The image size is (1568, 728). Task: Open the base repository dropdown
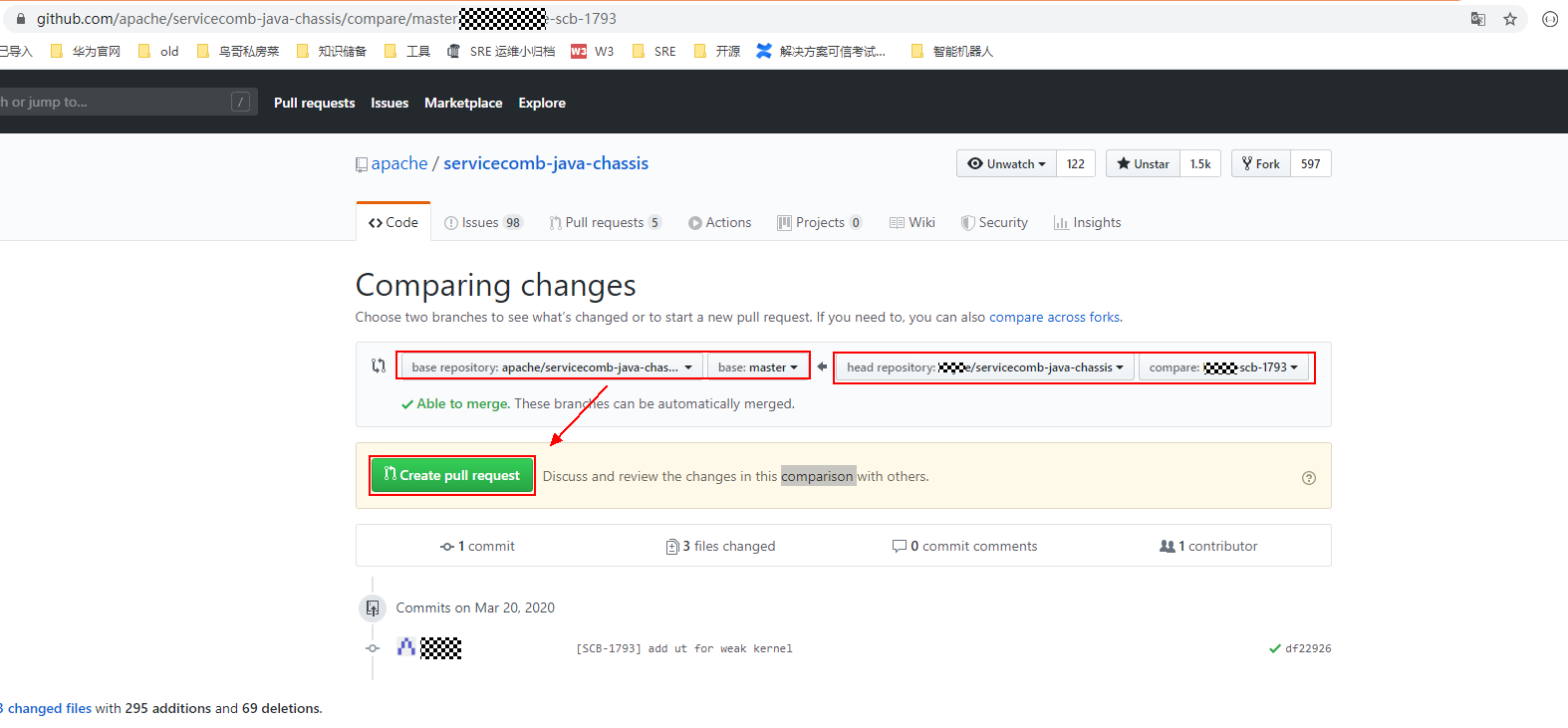coord(552,366)
